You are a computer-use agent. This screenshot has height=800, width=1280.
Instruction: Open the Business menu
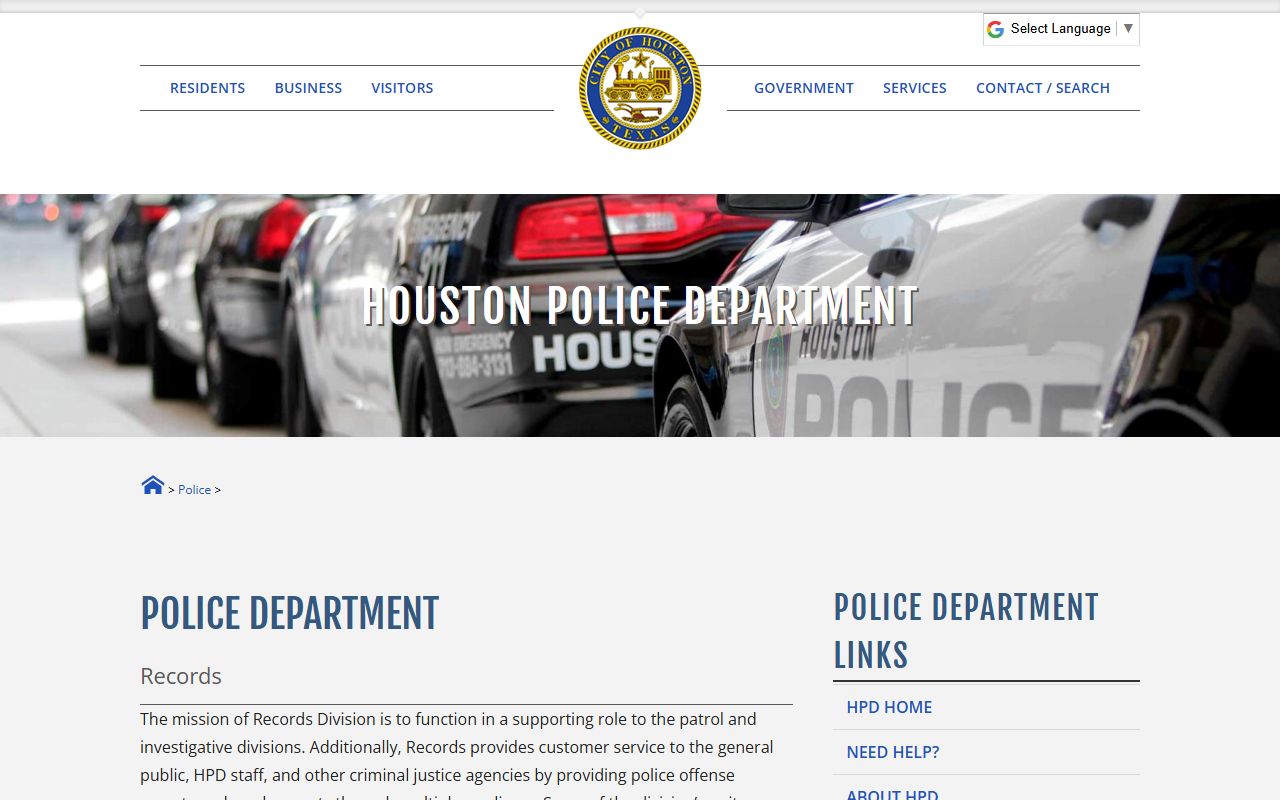pyautogui.click(x=308, y=88)
